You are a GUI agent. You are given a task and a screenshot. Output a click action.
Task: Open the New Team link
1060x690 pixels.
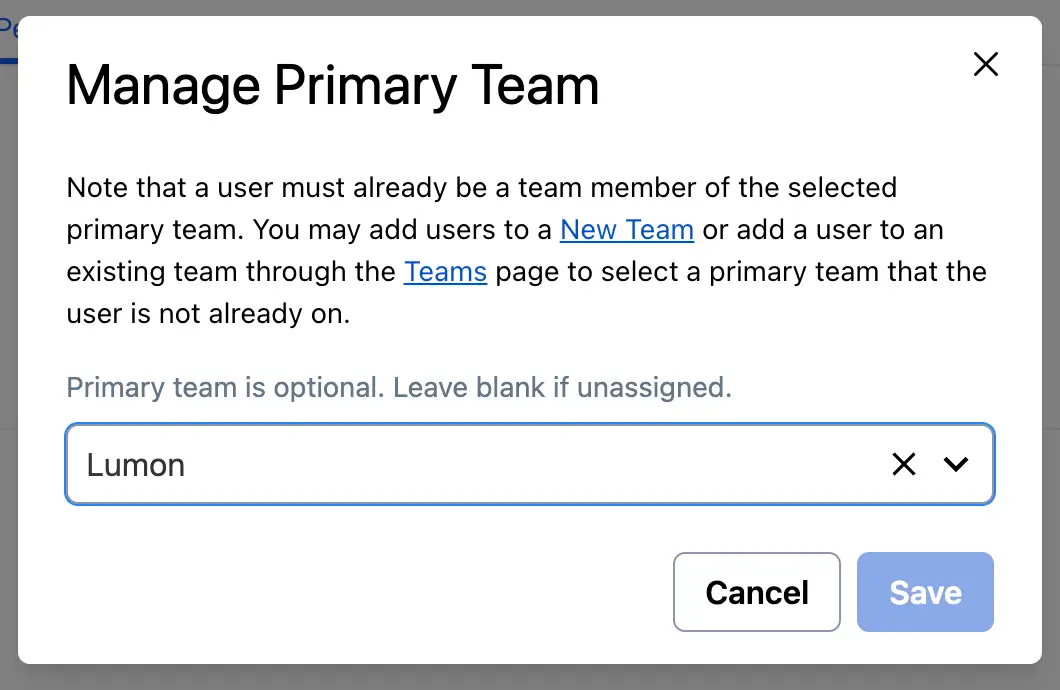click(626, 230)
